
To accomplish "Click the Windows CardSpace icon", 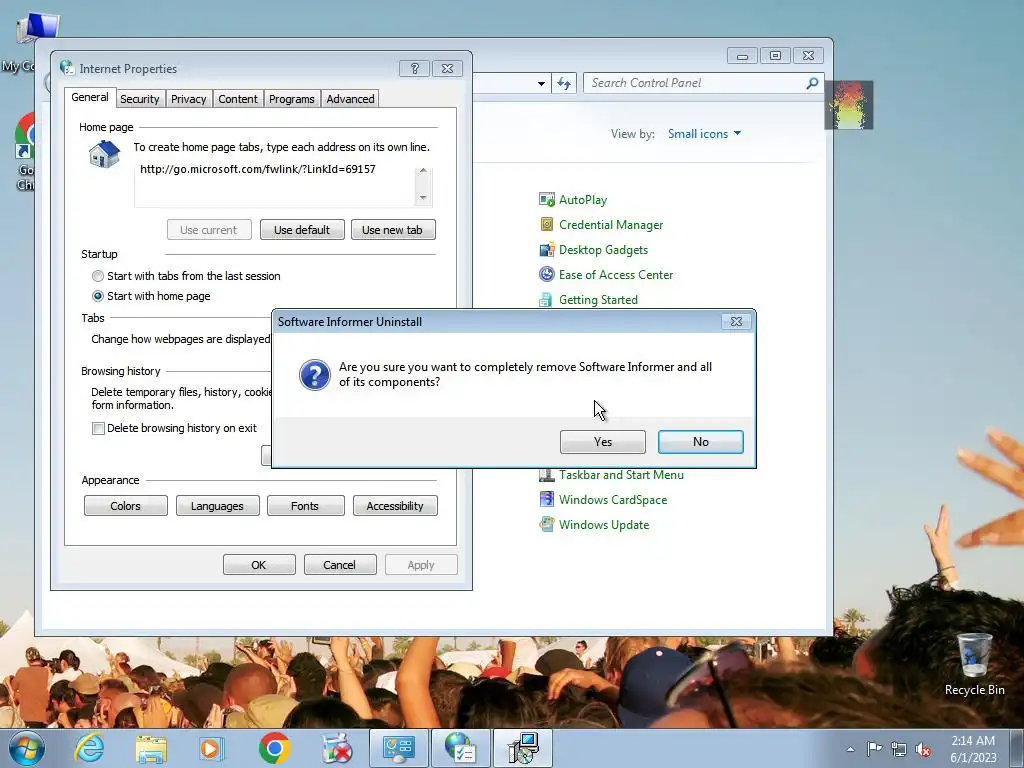I will pos(547,500).
